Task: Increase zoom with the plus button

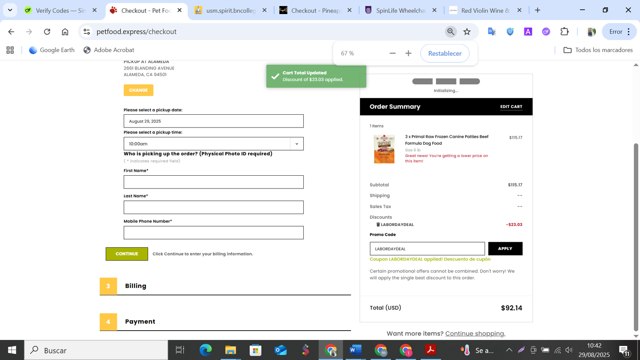Action: (x=408, y=53)
